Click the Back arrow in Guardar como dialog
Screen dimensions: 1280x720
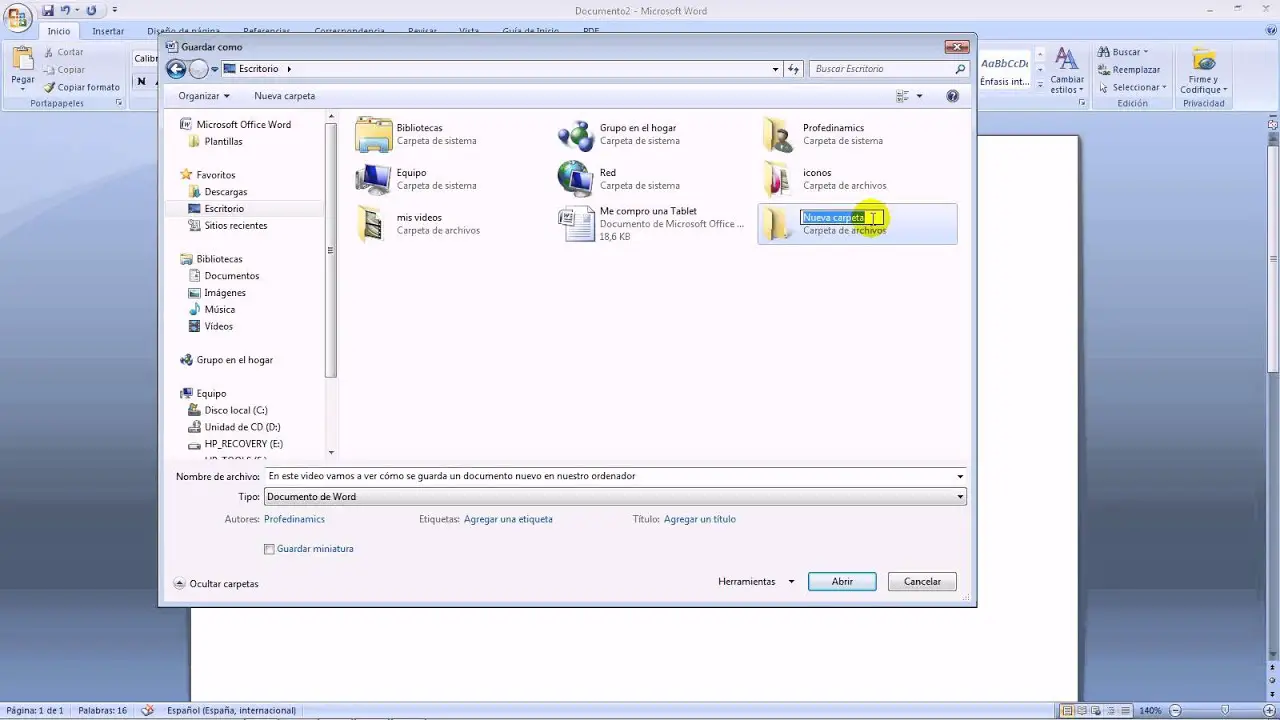click(x=177, y=69)
